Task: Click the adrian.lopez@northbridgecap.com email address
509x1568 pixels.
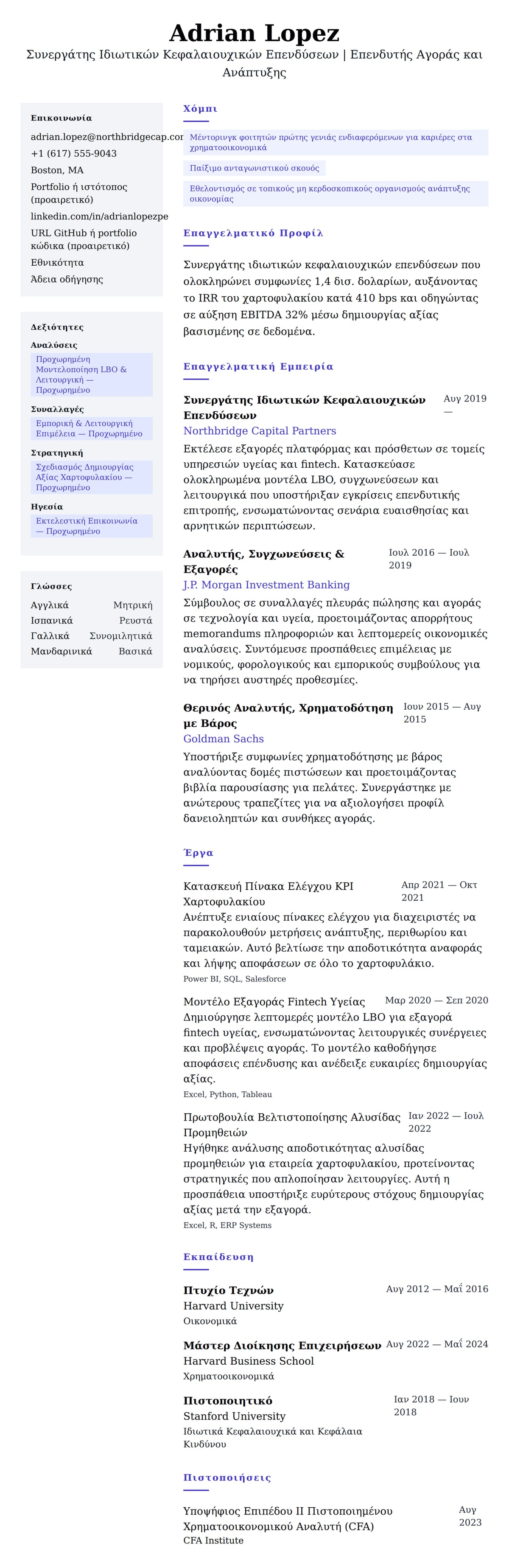Action: [x=106, y=137]
